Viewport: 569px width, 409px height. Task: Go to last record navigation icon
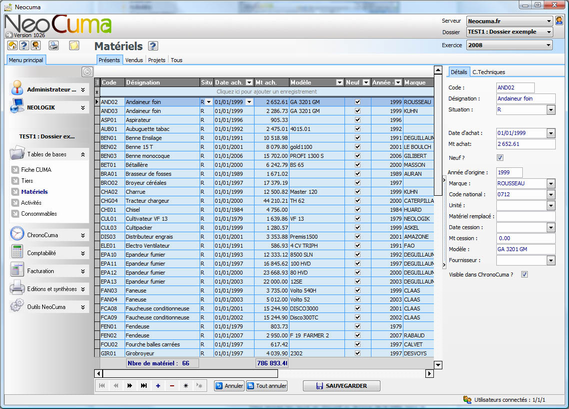tap(144, 385)
